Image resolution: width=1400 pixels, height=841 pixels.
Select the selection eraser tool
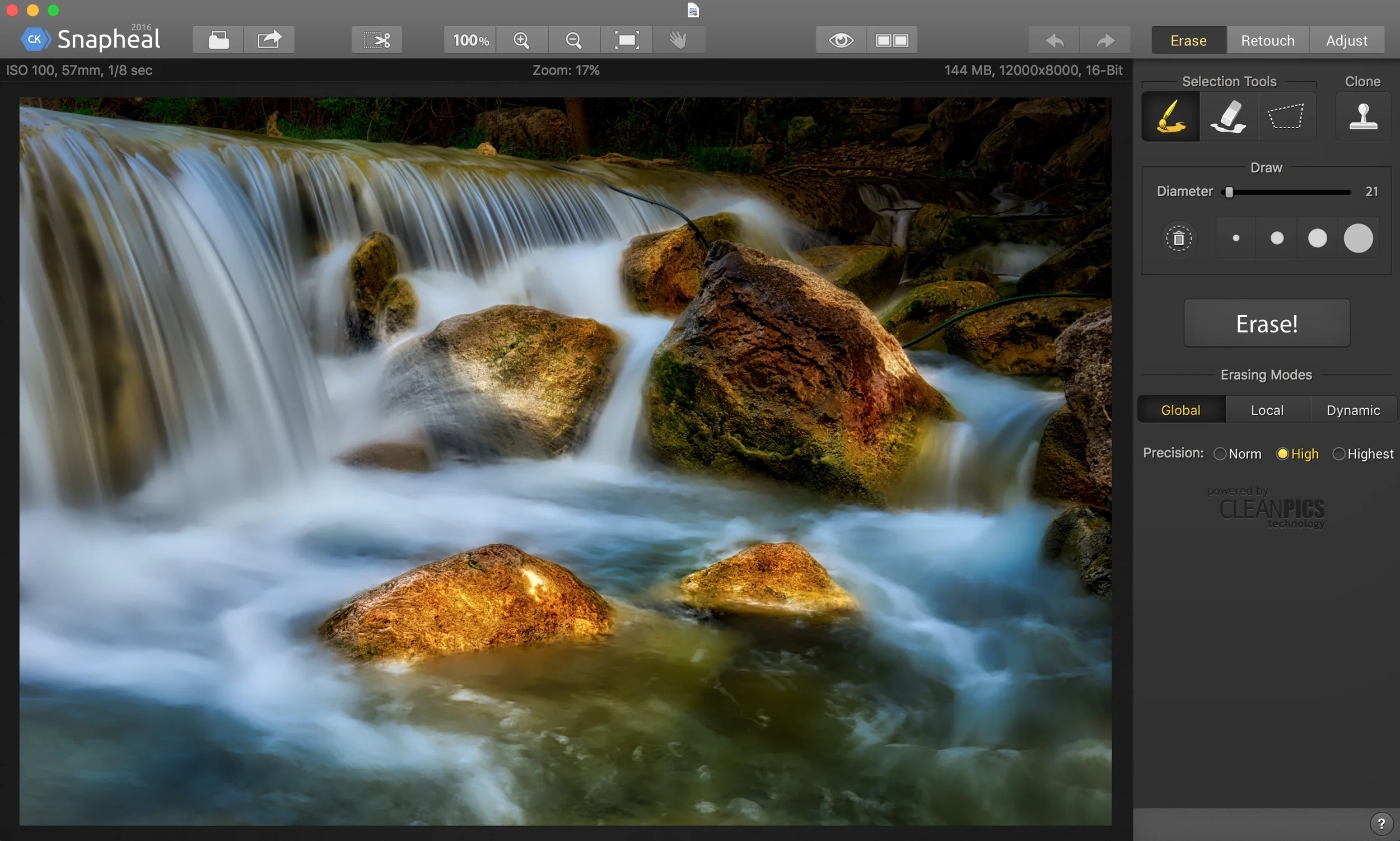pyautogui.click(x=1228, y=116)
